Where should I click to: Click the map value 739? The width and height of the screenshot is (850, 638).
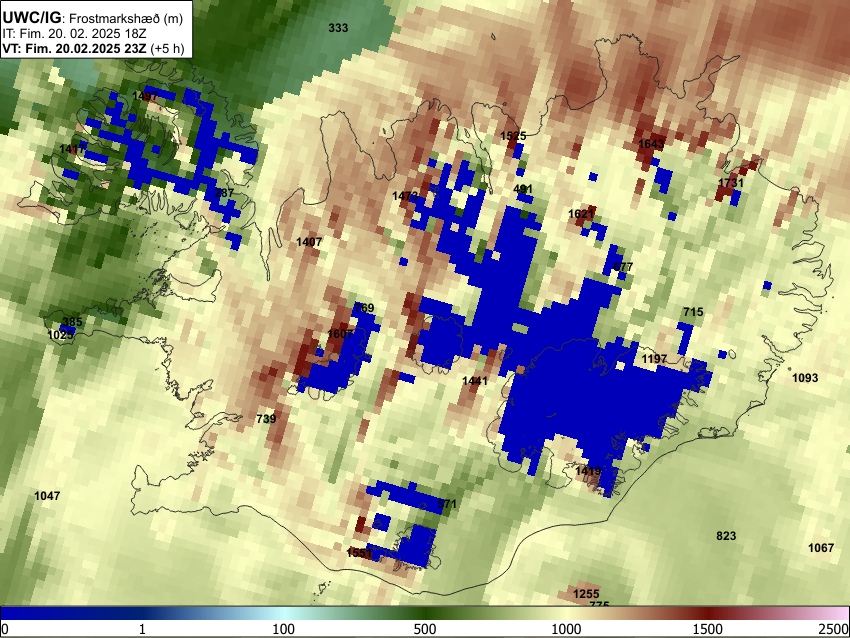266,418
